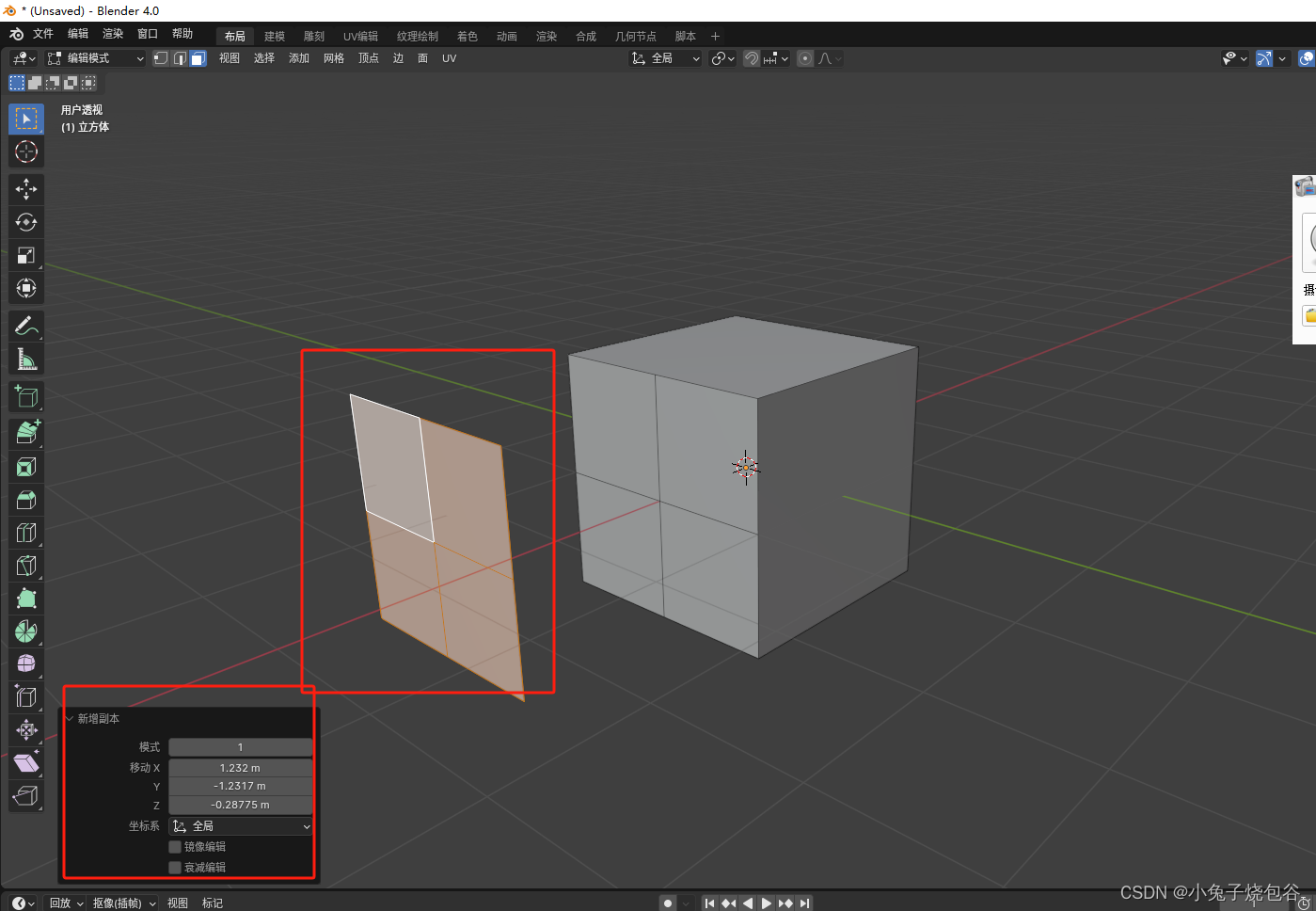This screenshot has width=1316, height=911.
Task: Jump to the first frame
Action: pos(710,903)
